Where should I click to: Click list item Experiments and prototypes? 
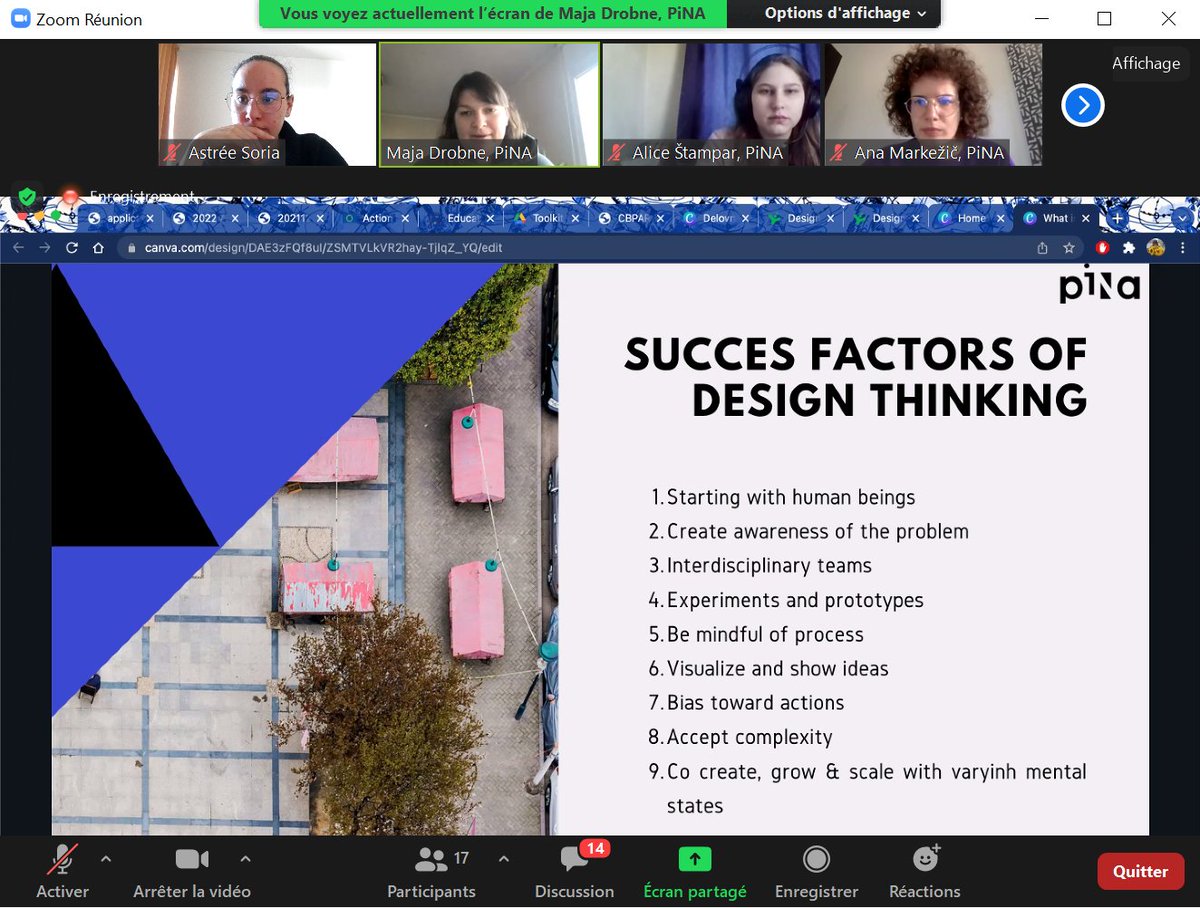tap(795, 600)
